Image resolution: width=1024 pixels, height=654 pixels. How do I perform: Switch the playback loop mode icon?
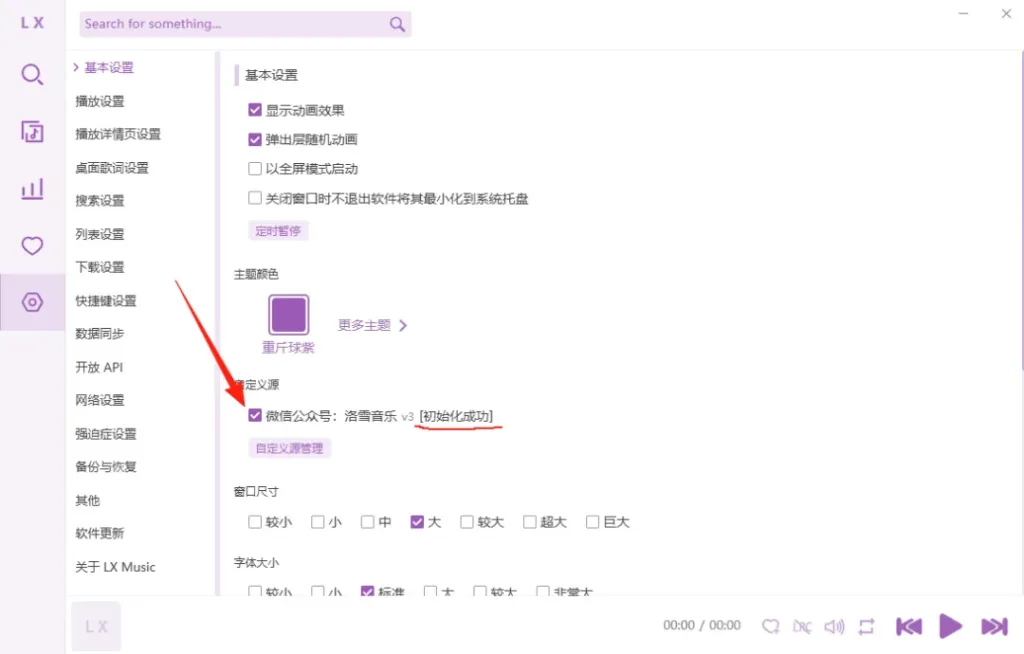coord(866,627)
